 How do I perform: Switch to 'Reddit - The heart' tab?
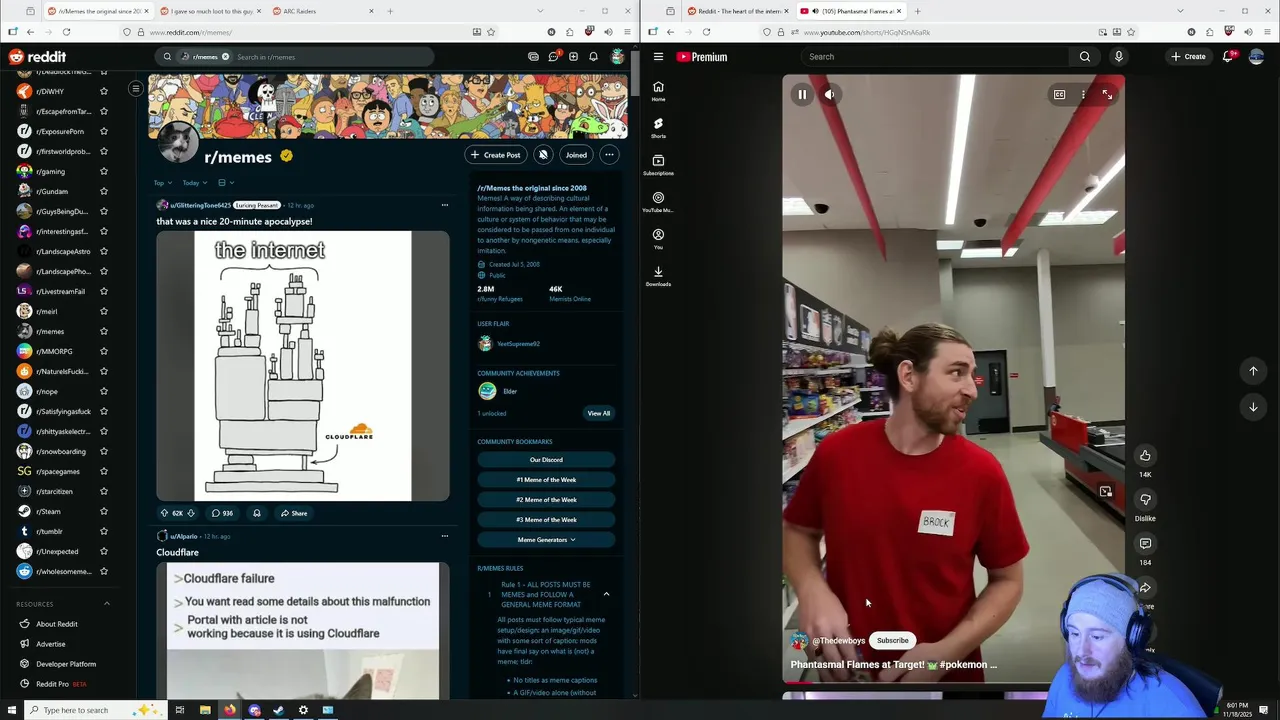coord(738,11)
